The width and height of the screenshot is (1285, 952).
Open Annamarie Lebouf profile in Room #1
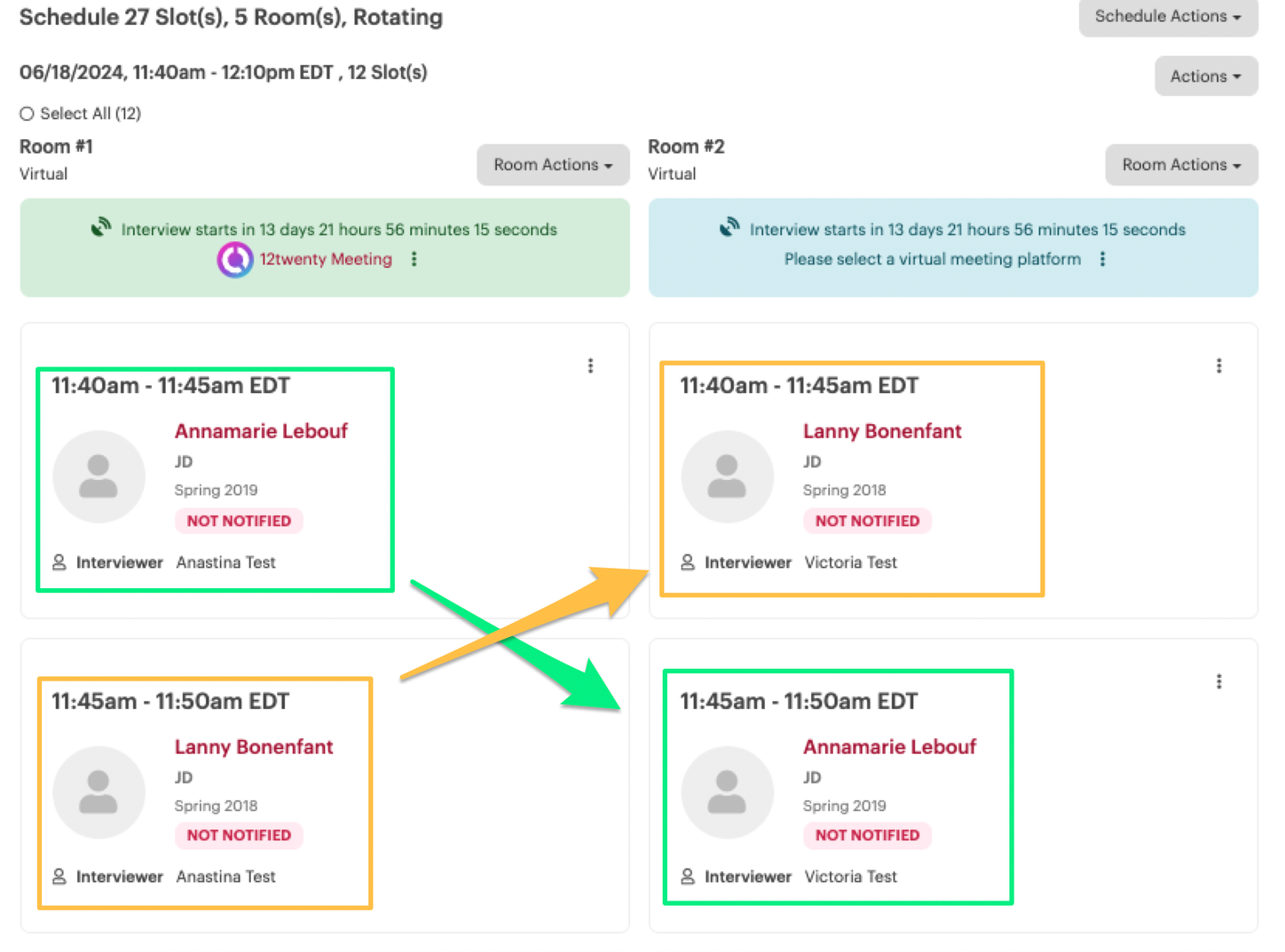coord(261,431)
